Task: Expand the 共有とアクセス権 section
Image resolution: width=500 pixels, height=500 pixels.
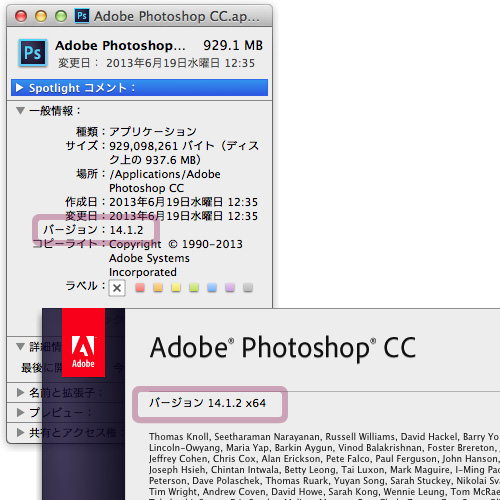Action: [20, 433]
